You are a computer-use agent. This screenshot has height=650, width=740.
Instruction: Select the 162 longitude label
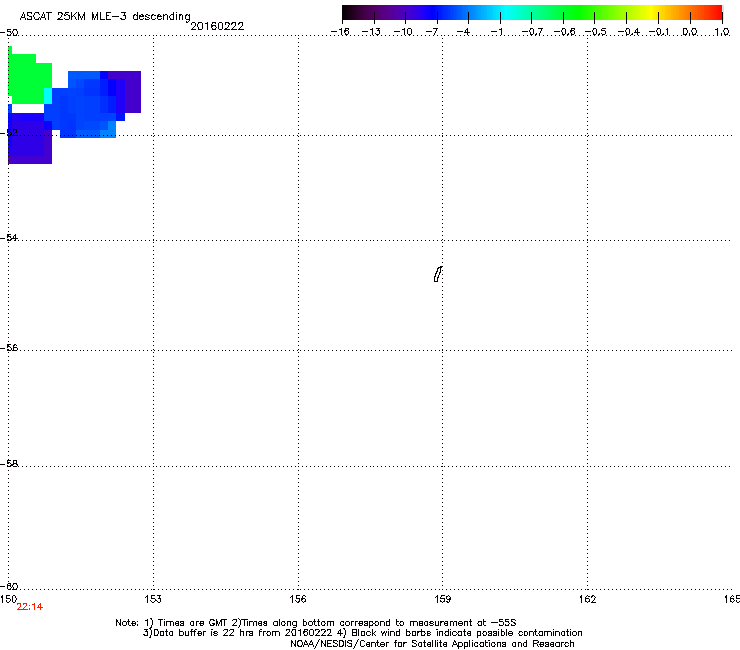point(588,599)
